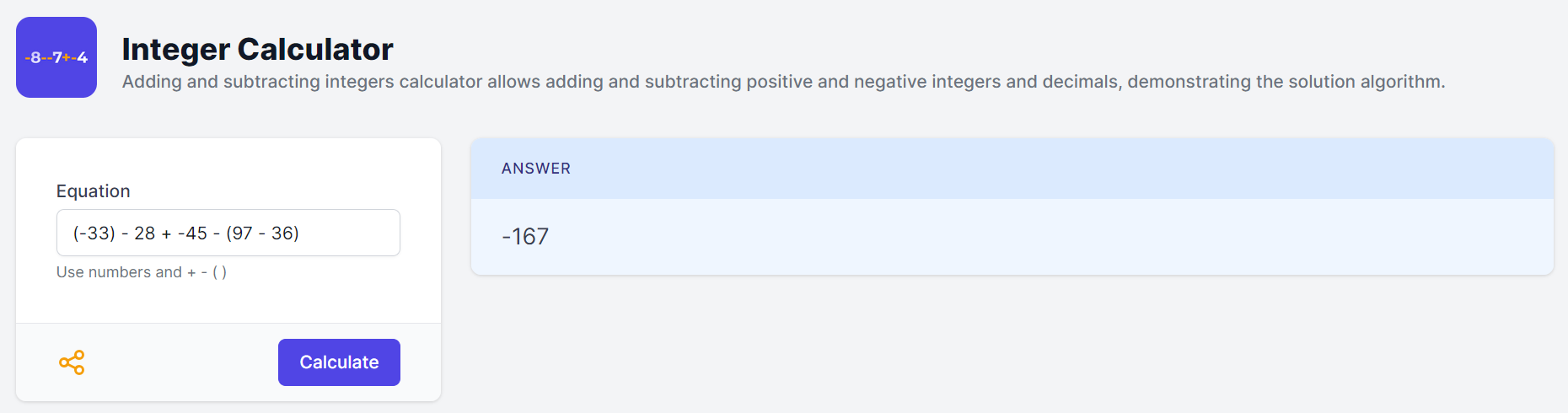Screen dimensions: 1568x413
Task: Click the hint text 'Use numbers and + - ( )'
Action: coord(142,272)
